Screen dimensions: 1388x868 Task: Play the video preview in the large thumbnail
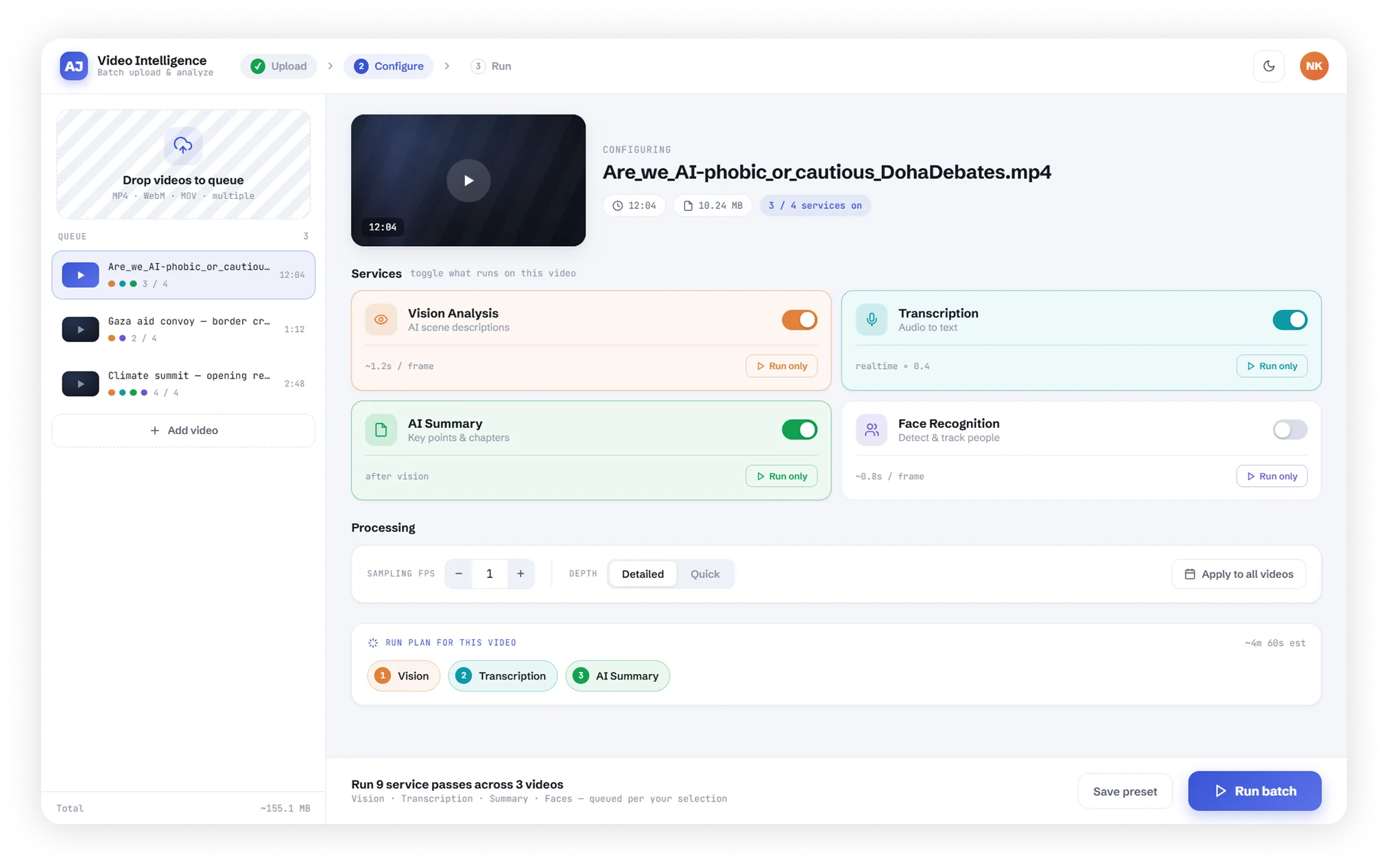(468, 180)
